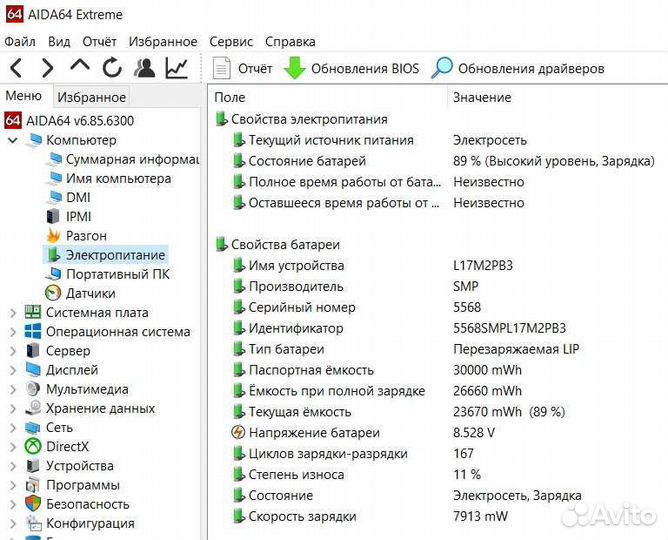Go back with the left arrow icon
668x540 pixels.
(x=16, y=68)
